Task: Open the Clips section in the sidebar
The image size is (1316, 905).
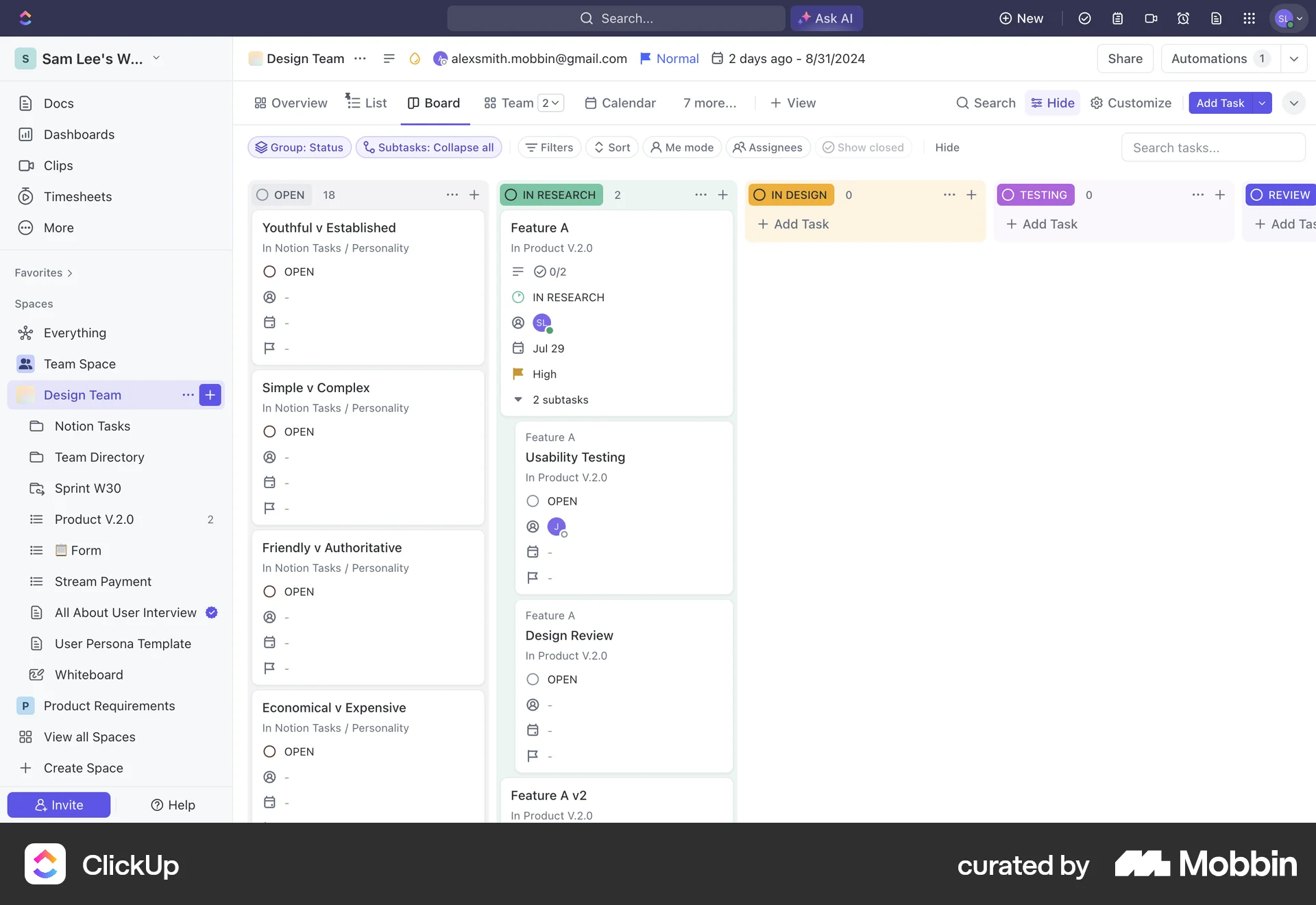Action: [x=58, y=165]
